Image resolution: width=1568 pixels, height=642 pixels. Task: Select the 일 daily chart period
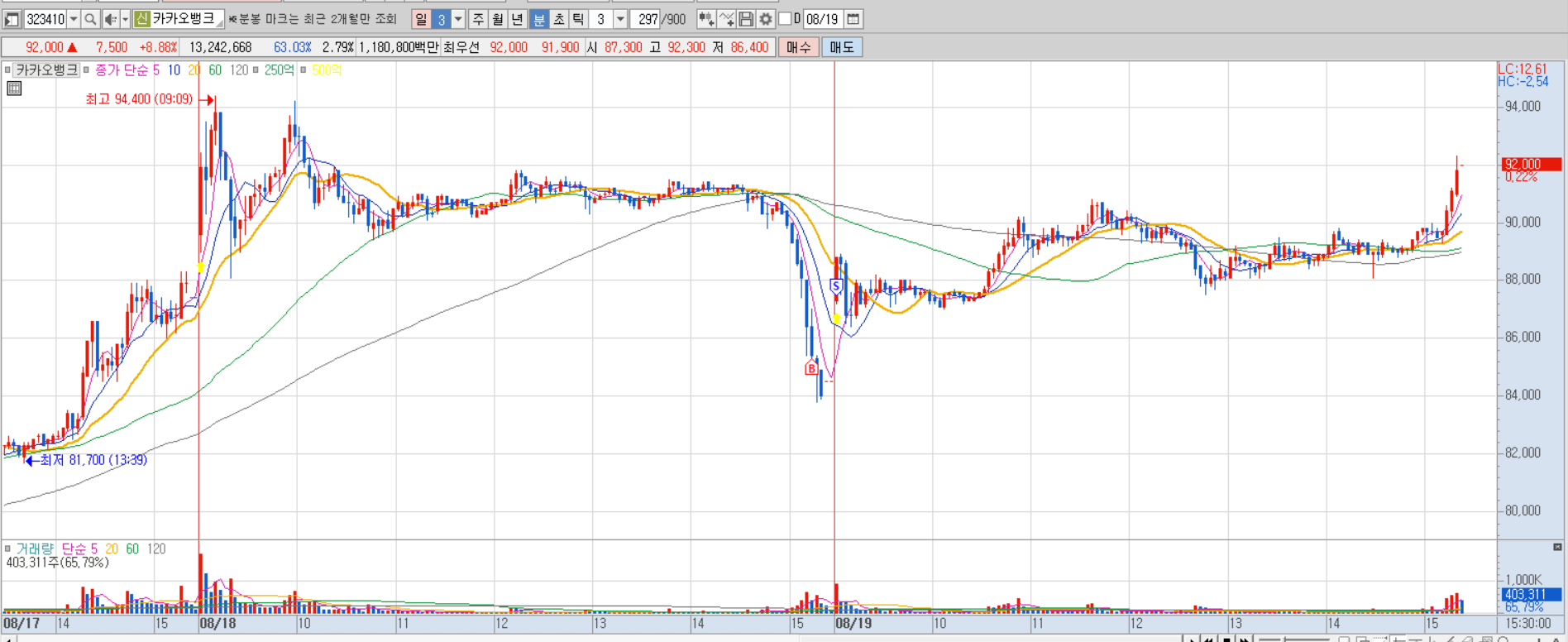(422, 19)
